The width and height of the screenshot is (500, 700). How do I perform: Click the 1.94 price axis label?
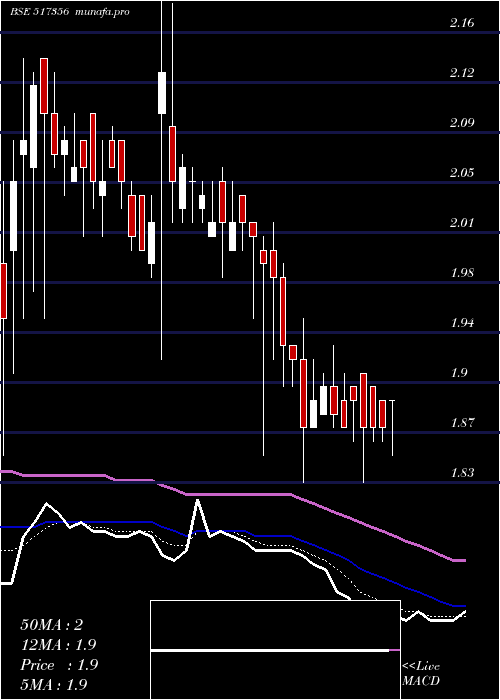tap(462, 322)
